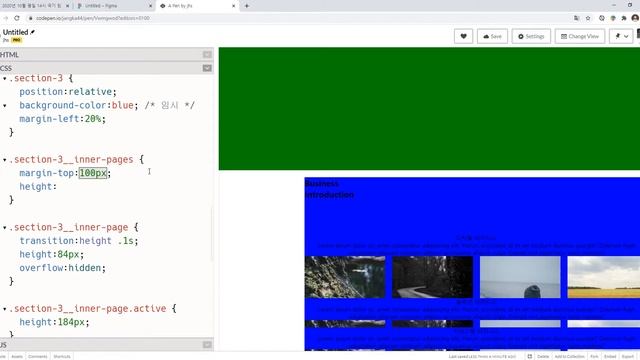Click the browser address bar
The width and height of the screenshot is (640, 360).
pos(298,18)
